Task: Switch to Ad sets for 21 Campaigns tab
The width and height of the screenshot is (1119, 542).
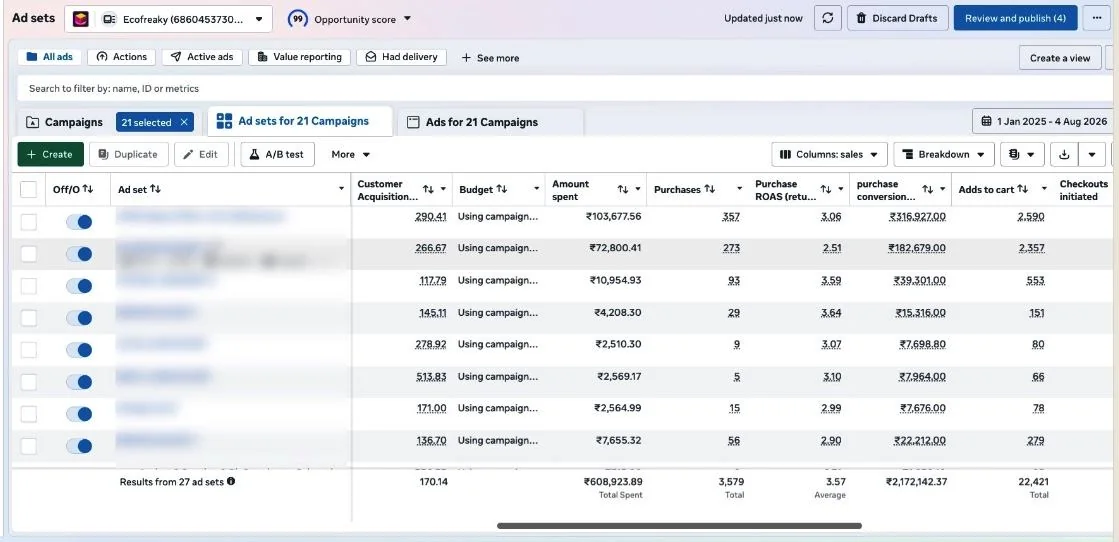Action: [x=300, y=121]
